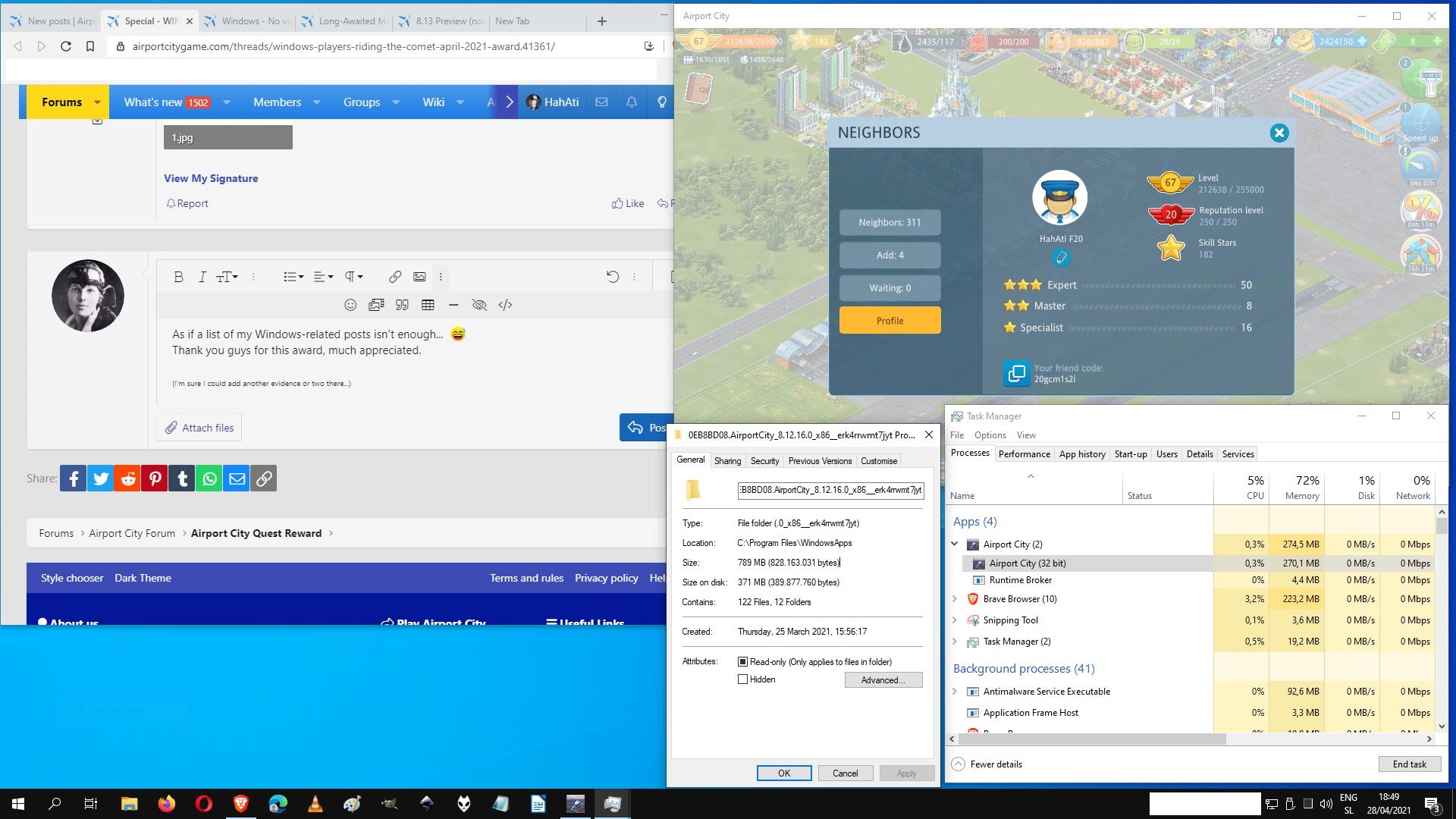Share the thread on Facebook

point(74,479)
